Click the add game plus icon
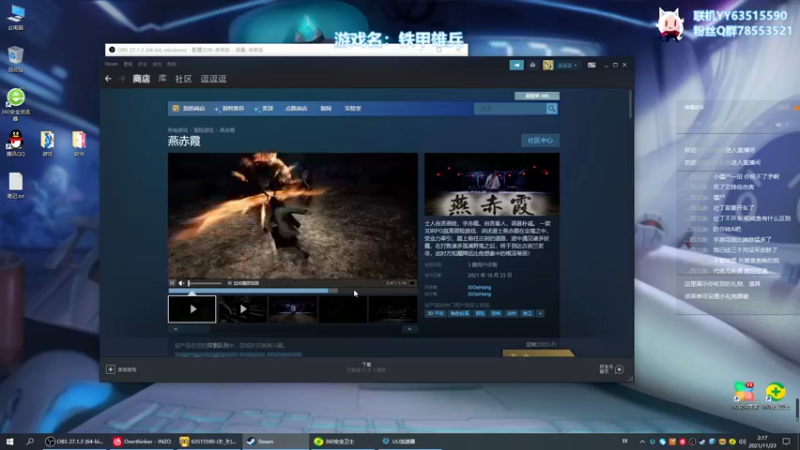 point(110,369)
